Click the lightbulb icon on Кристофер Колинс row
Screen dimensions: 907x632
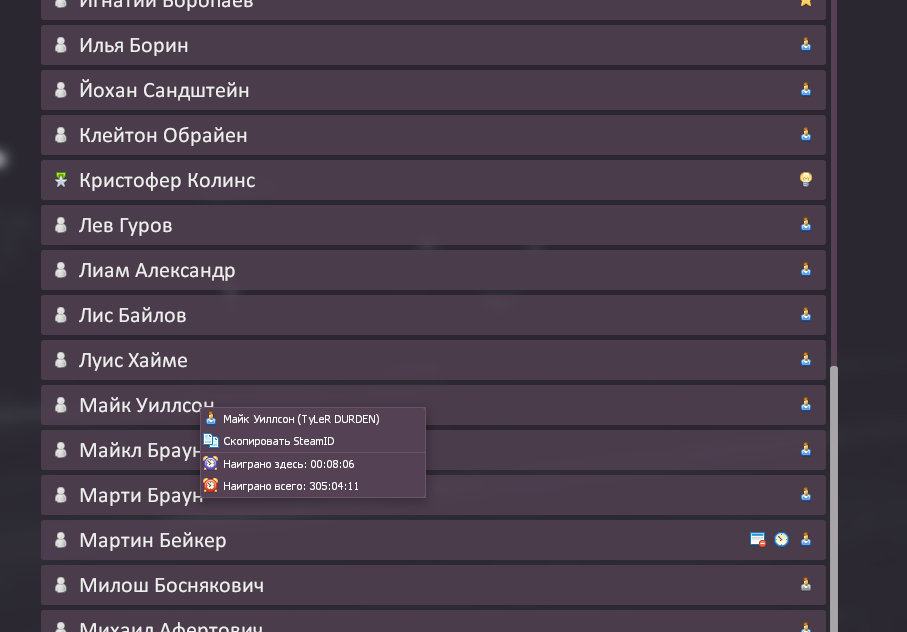tap(806, 179)
